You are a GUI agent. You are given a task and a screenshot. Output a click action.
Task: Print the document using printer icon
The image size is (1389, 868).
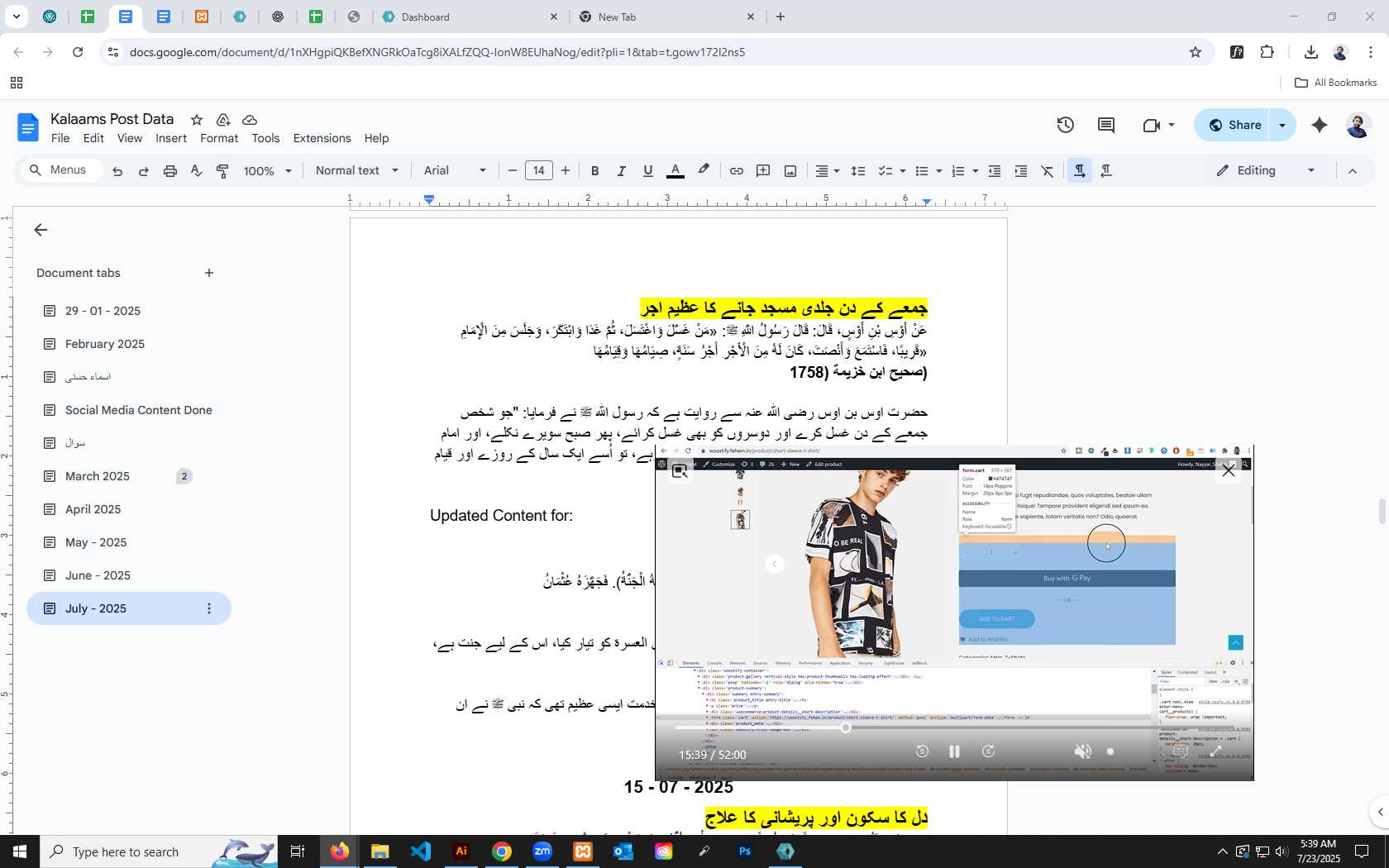pyautogui.click(x=170, y=171)
